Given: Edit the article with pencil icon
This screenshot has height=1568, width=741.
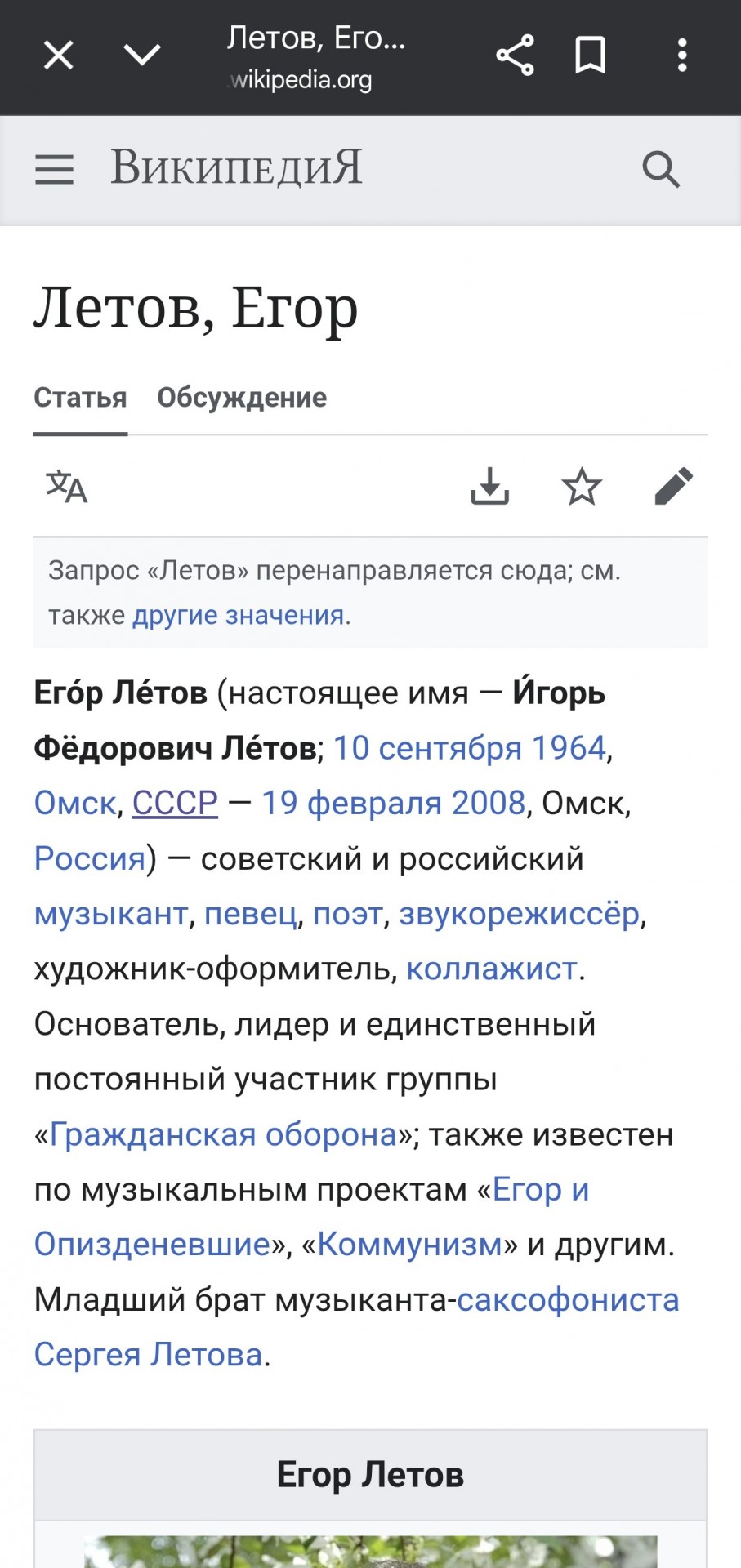Looking at the screenshot, I should [674, 487].
